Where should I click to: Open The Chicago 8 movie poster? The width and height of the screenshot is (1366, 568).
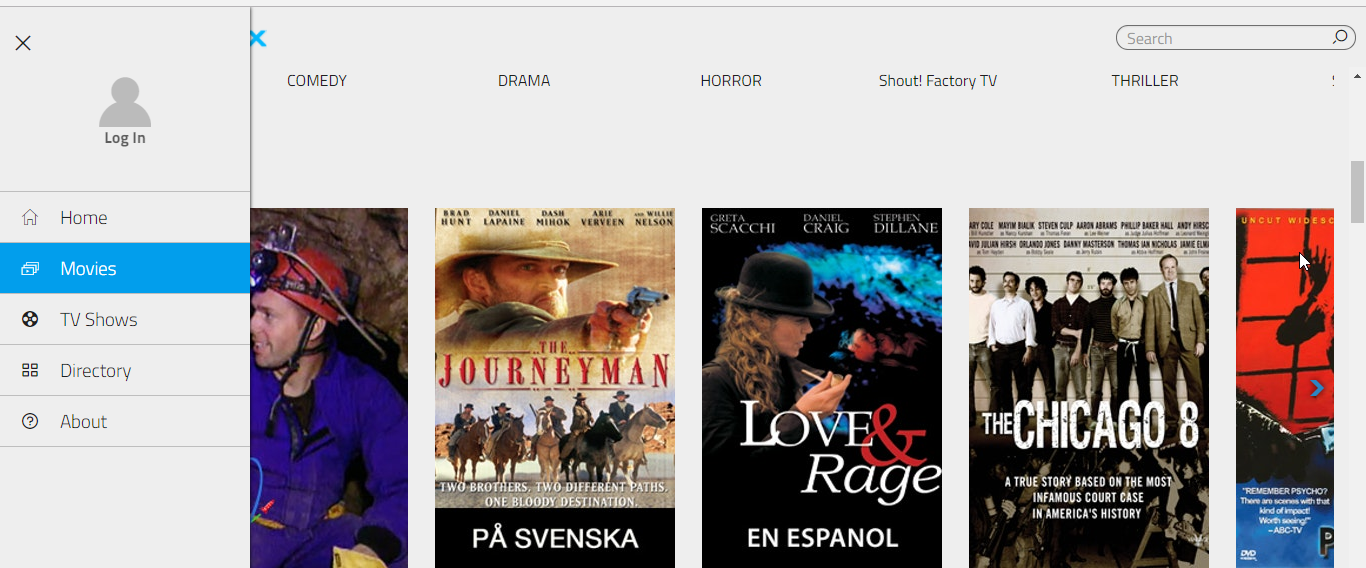1089,388
